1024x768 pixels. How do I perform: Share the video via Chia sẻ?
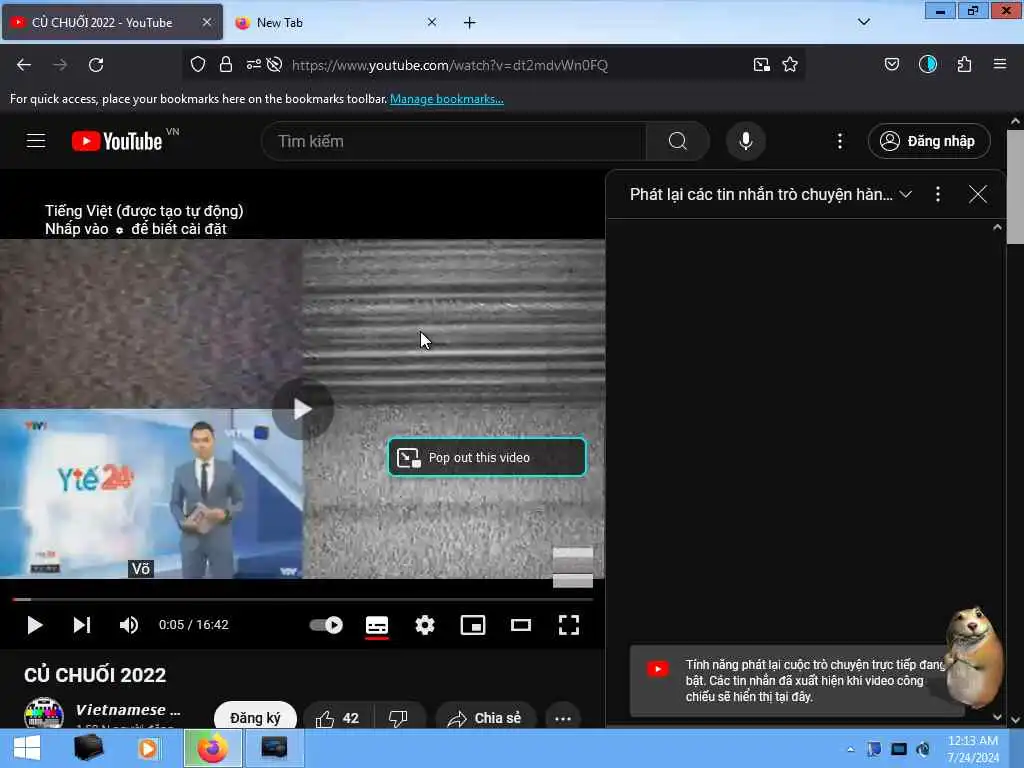point(485,718)
